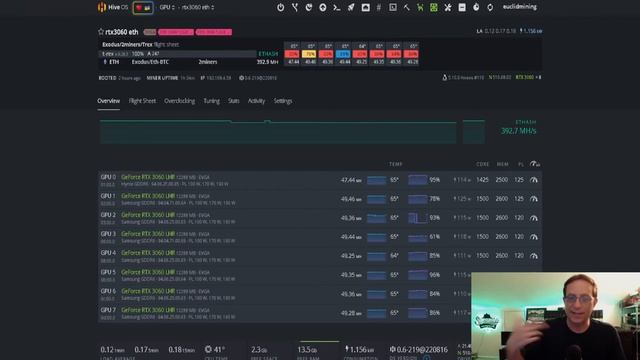This screenshot has height=360, width=640.
Task: Click the stopwatch icon in top toolbar
Action: tap(476, 7)
